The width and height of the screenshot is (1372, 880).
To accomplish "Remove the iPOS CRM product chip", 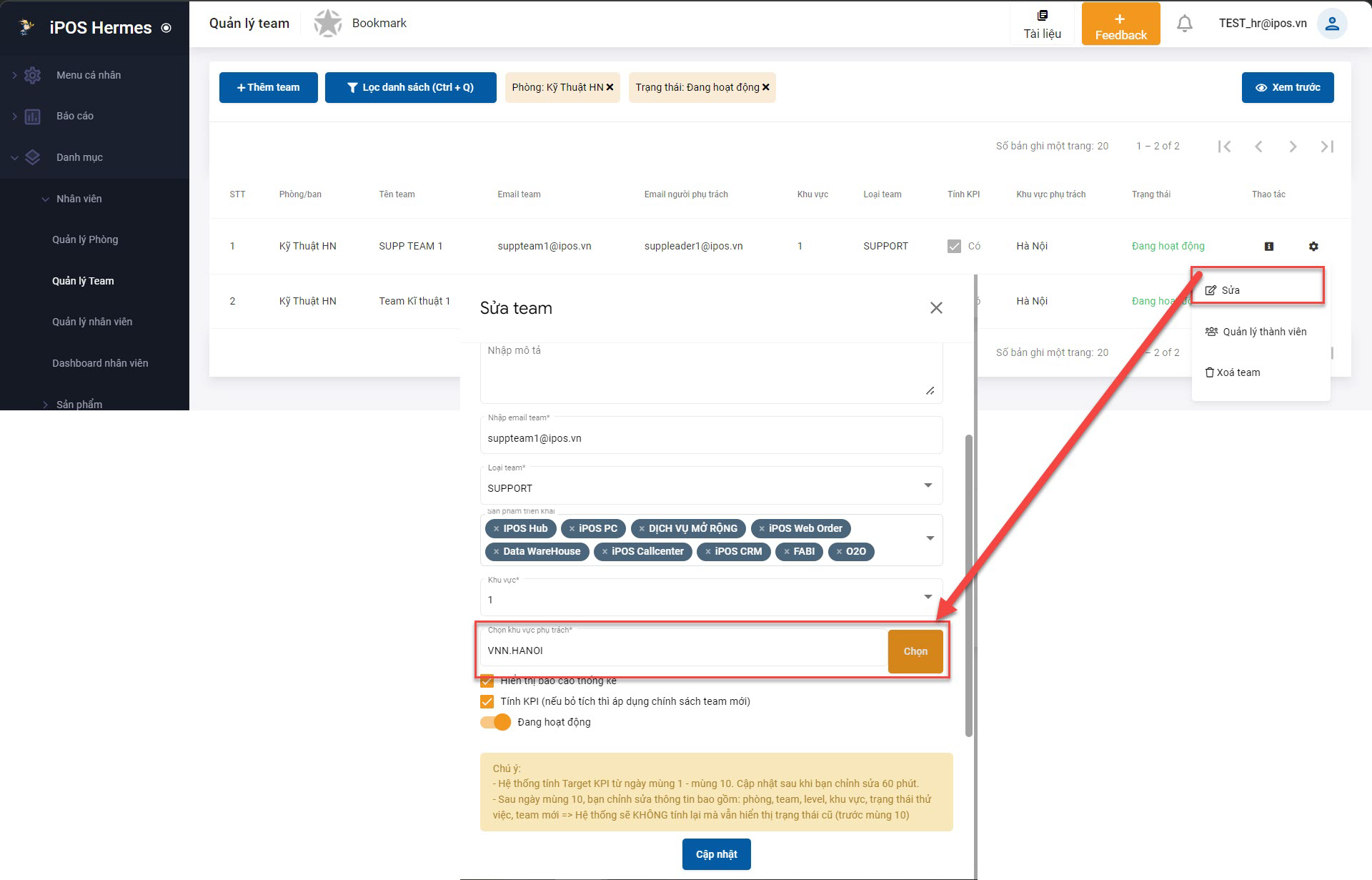I will pos(708,552).
